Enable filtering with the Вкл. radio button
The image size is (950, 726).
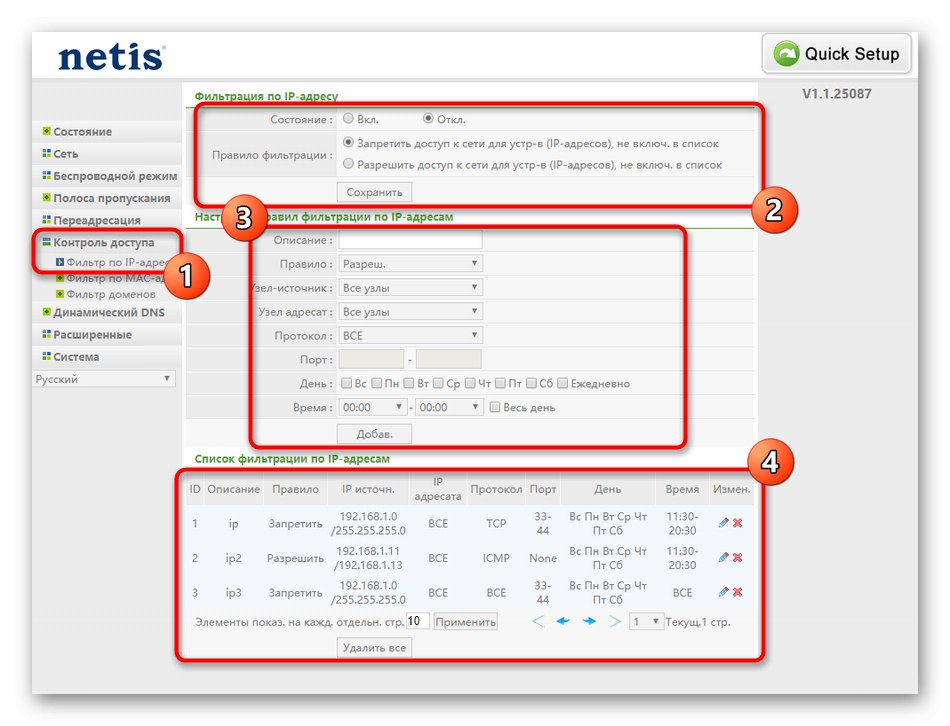[348, 119]
